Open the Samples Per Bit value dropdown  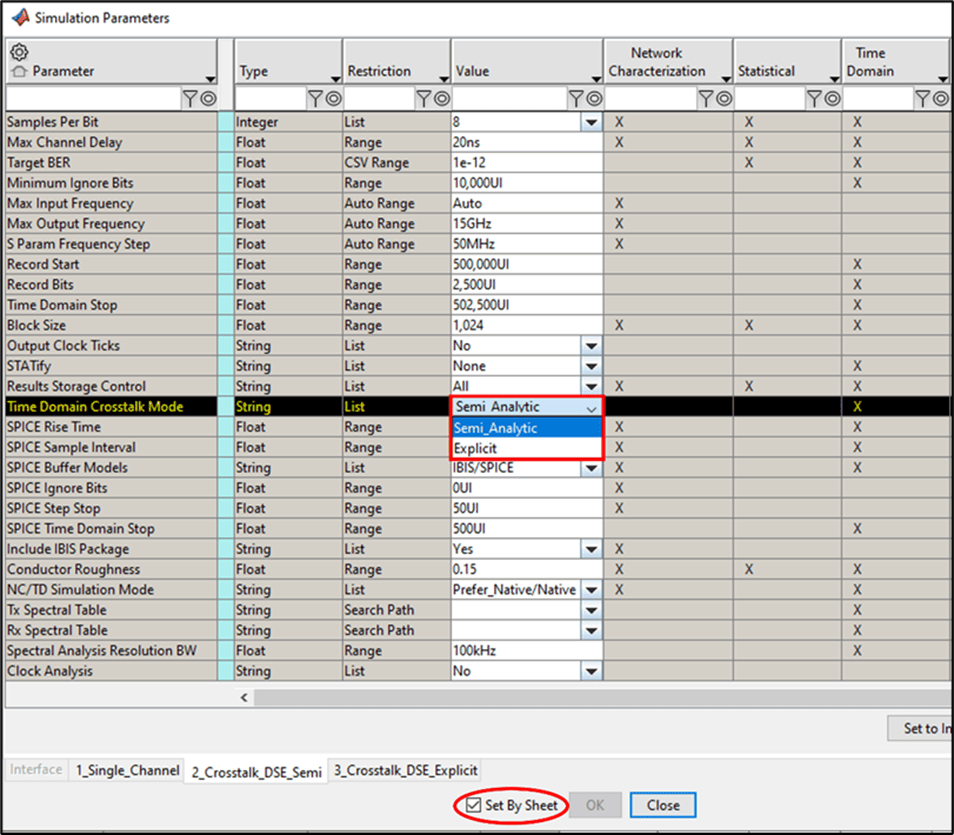[x=591, y=122]
